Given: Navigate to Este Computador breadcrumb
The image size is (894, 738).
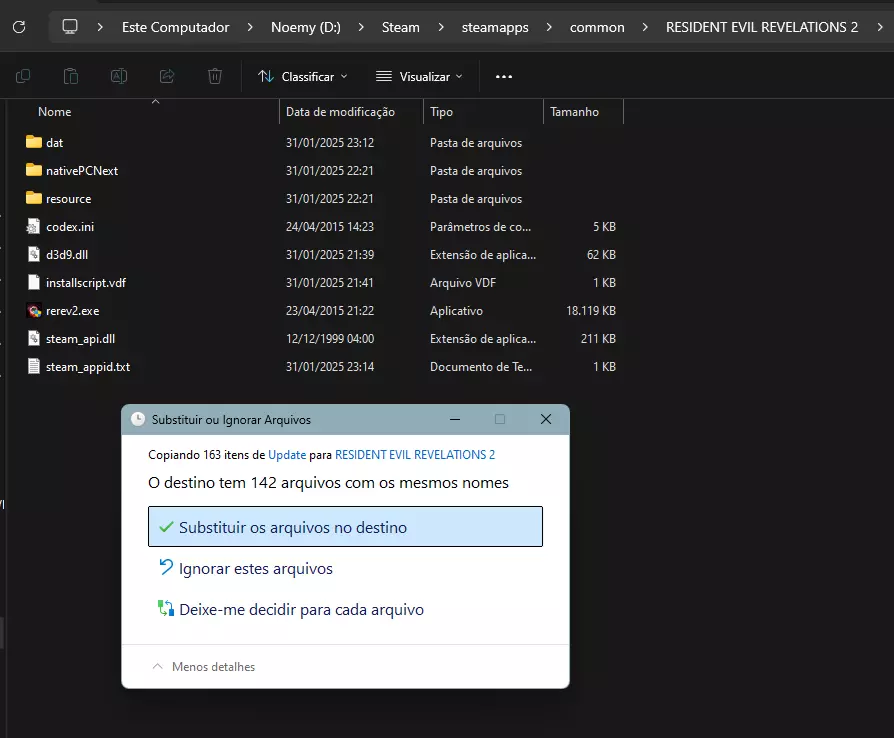Looking at the screenshot, I should pyautogui.click(x=176, y=27).
